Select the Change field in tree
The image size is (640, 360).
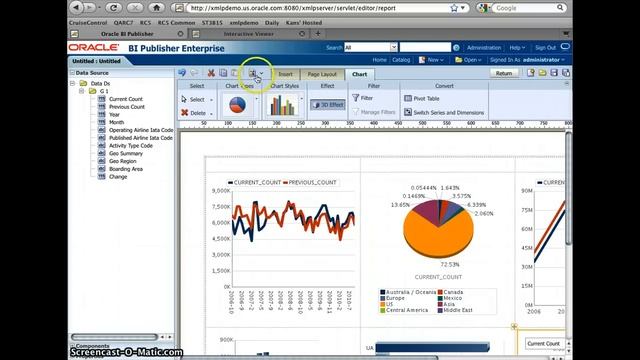click(118, 177)
